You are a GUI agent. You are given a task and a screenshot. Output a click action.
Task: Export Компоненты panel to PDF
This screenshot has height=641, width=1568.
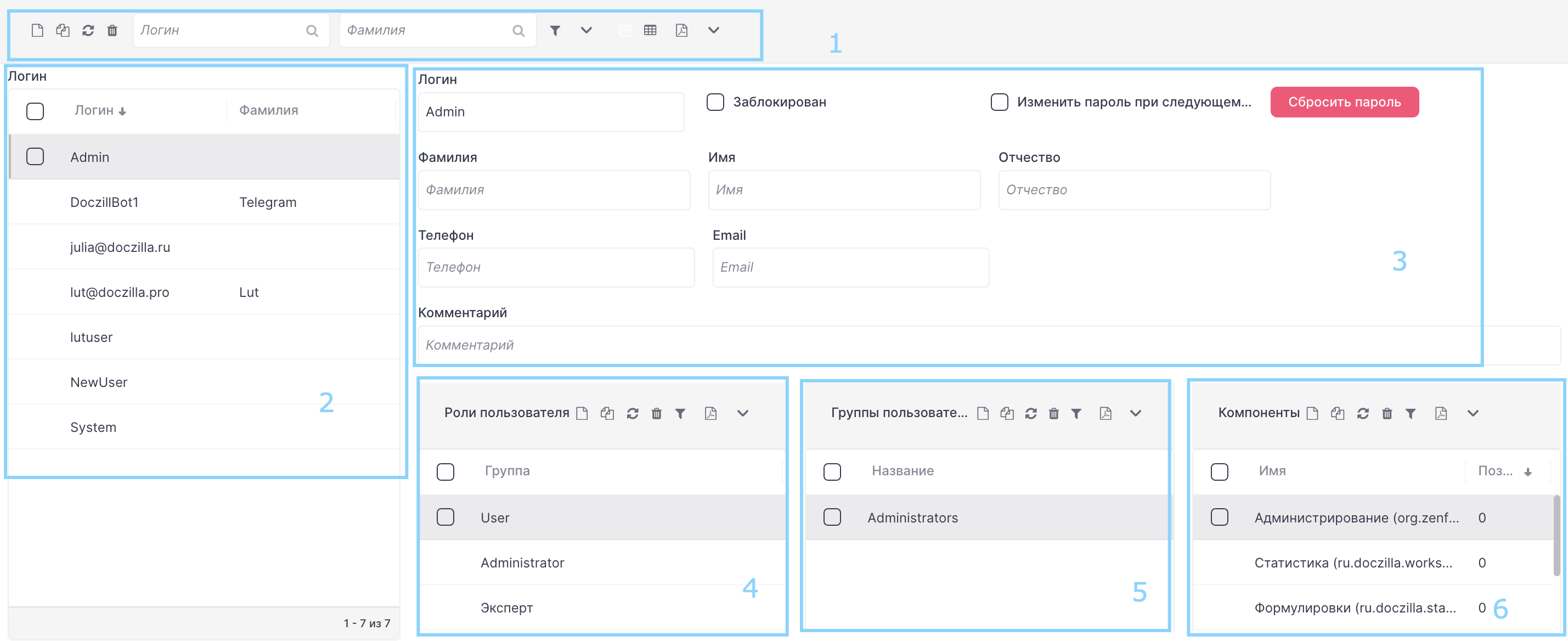[x=1441, y=413]
